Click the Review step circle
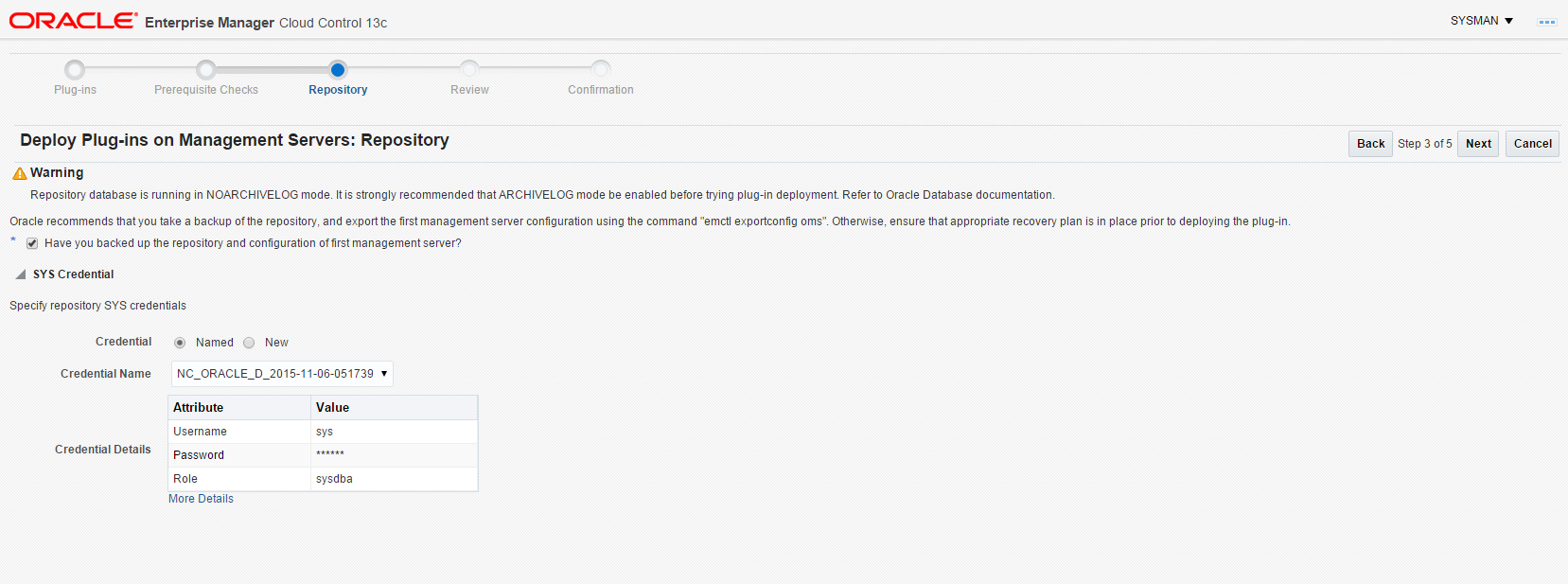Viewport: 1568px width, 584px height. pyautogui.click(x=469, y=69)
